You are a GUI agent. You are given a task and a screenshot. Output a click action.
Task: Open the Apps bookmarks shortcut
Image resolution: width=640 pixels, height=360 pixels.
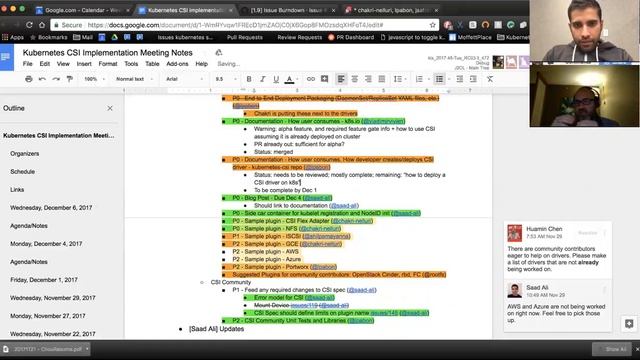pyautogui.click(x=13, y=37)
